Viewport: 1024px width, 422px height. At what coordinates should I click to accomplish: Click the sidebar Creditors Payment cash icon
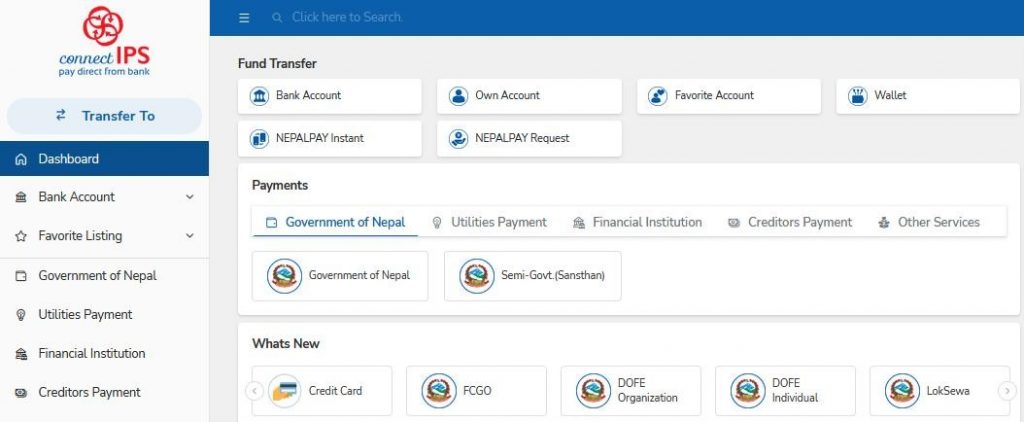[21, 393]
